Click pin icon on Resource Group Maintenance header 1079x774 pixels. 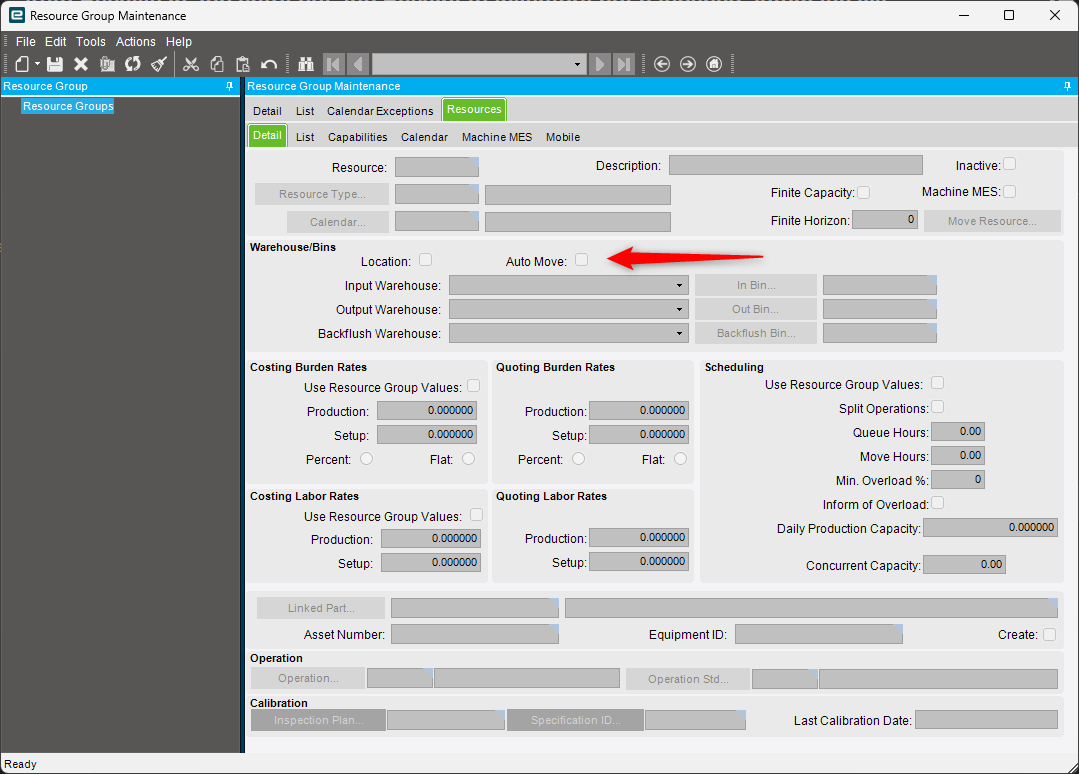(x=1067, y=86)
